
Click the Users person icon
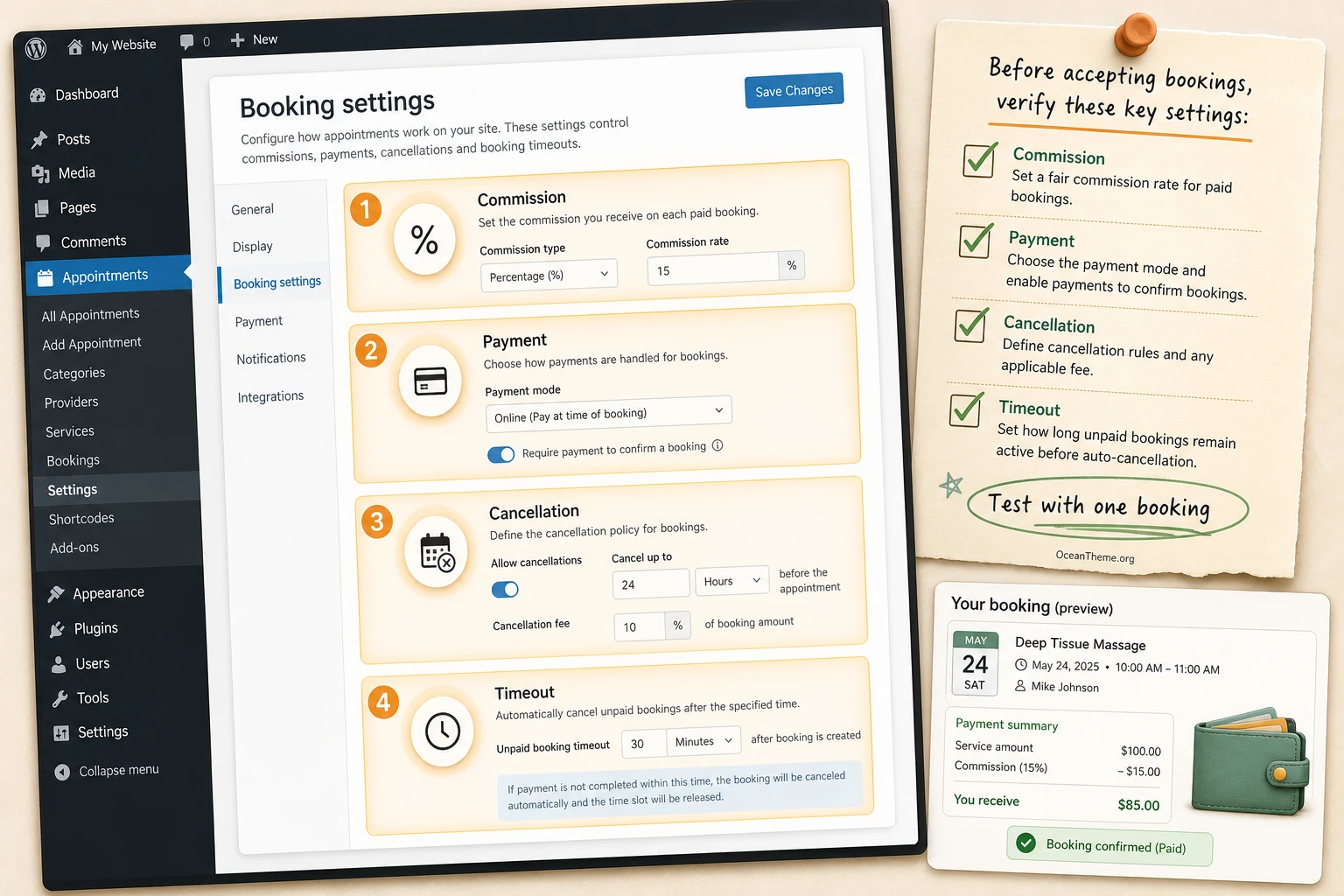click(59, 665)
